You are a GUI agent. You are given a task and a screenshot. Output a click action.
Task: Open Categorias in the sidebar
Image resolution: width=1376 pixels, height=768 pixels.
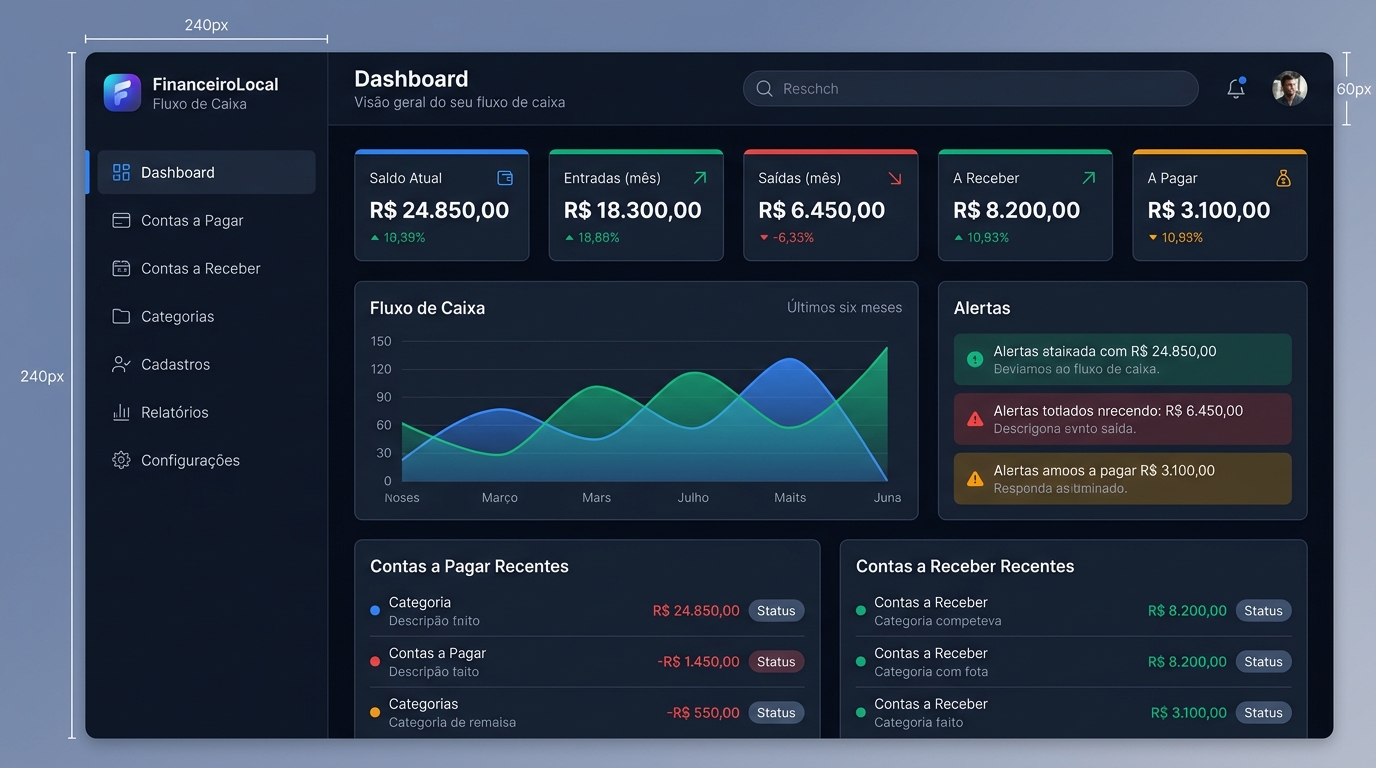(x=206, y=316)
